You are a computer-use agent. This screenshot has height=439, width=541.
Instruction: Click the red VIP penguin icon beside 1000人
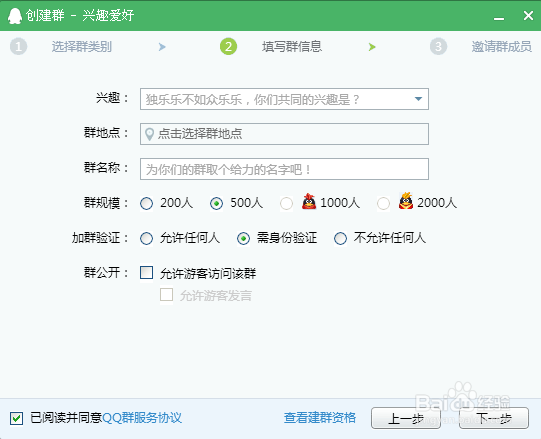pyautogui.click(x=309, y=202)
